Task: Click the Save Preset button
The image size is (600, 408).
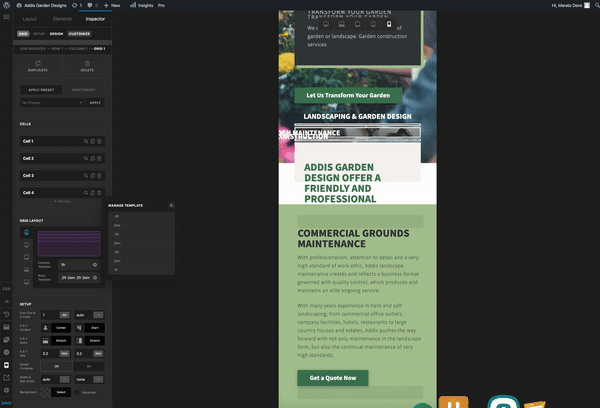Action: 83,90
